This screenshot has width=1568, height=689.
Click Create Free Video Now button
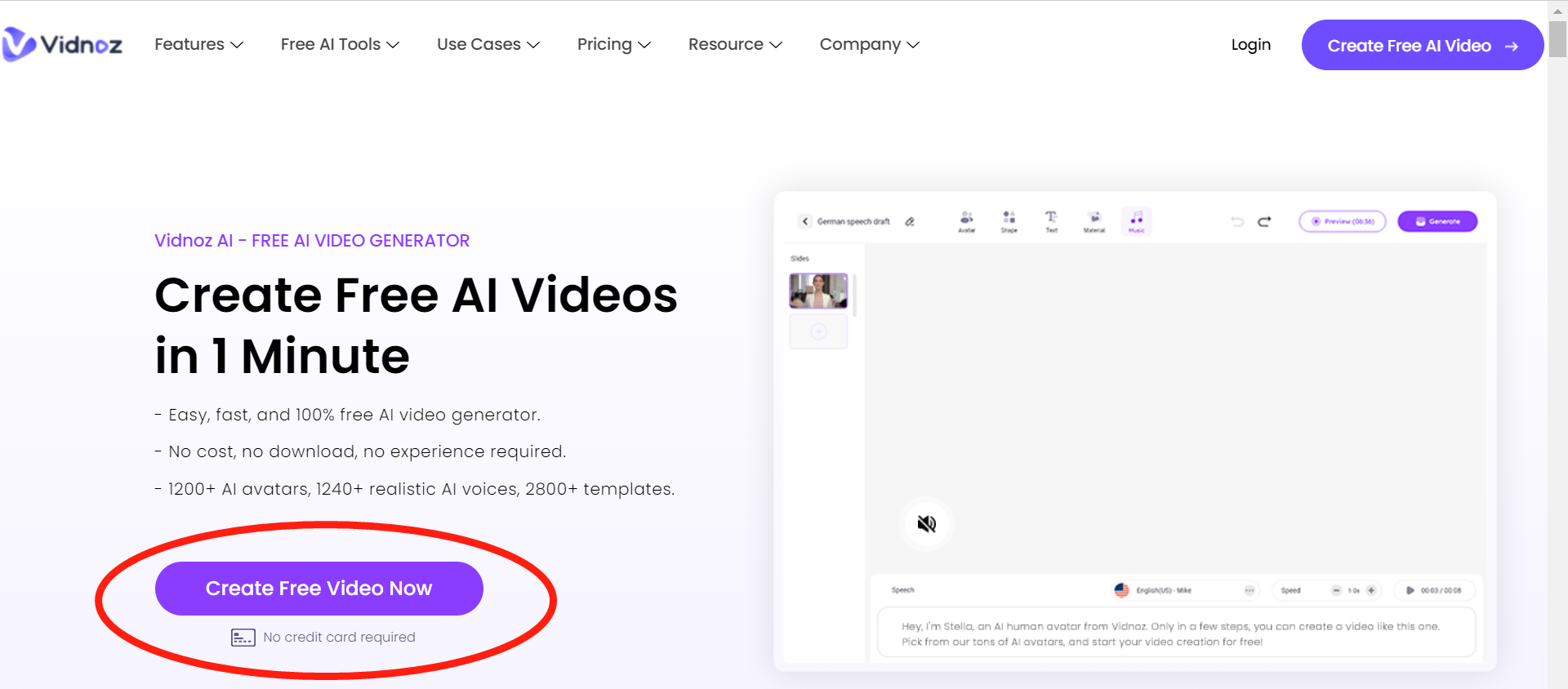point(318,588)
